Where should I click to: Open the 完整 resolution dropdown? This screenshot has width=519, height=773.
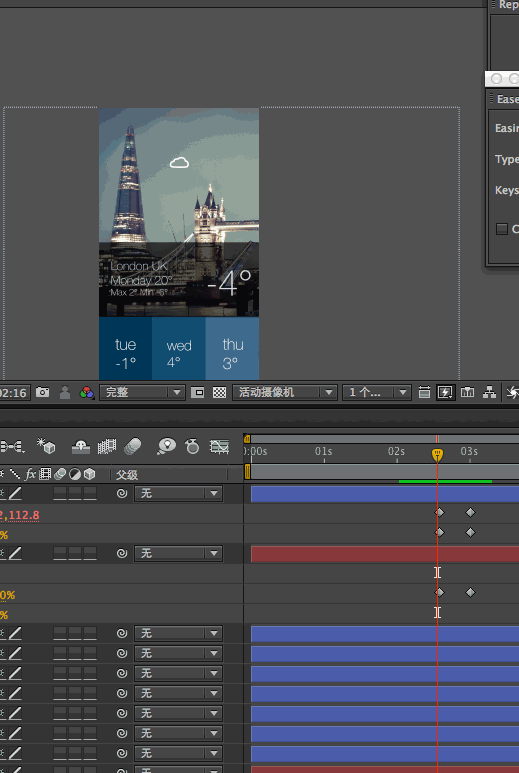tap(142, 392)
